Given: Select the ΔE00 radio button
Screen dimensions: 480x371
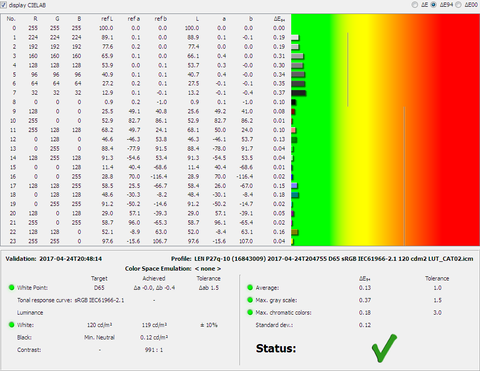Looking at the screenshot, I should pyautogui.click(x=458, y=5).
